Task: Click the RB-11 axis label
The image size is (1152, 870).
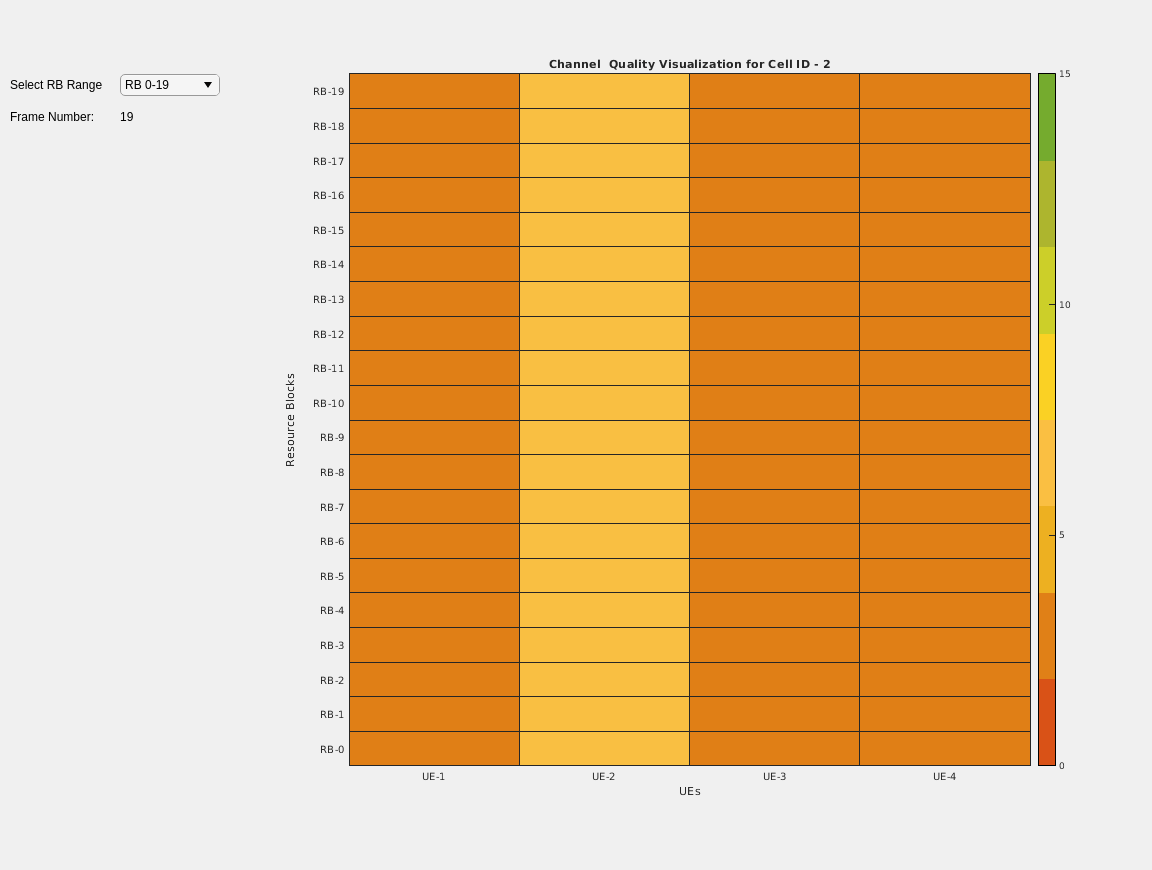Action: (328, 369)
